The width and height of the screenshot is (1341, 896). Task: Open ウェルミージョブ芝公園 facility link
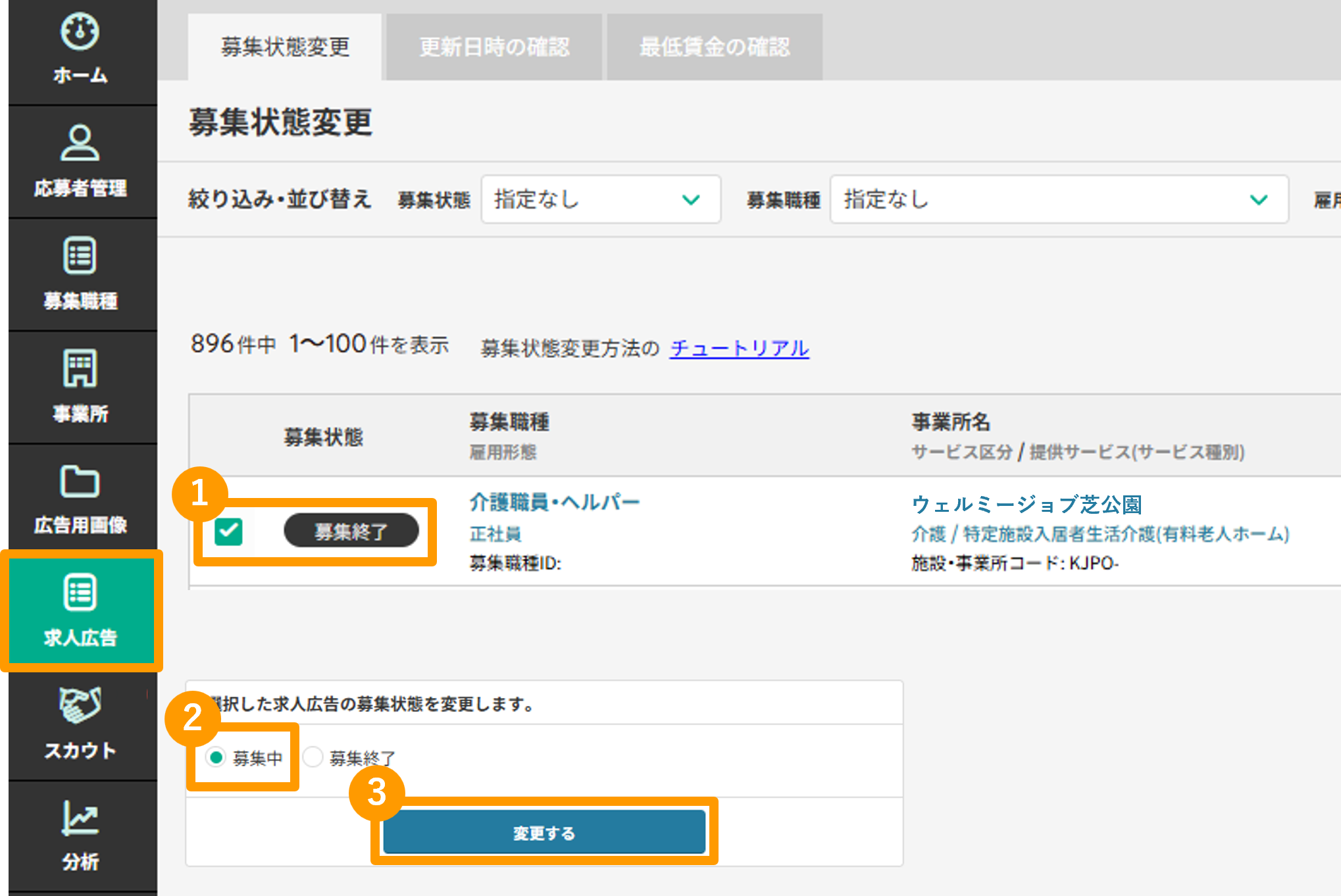pyautogui.click(x=1026, y=505)
